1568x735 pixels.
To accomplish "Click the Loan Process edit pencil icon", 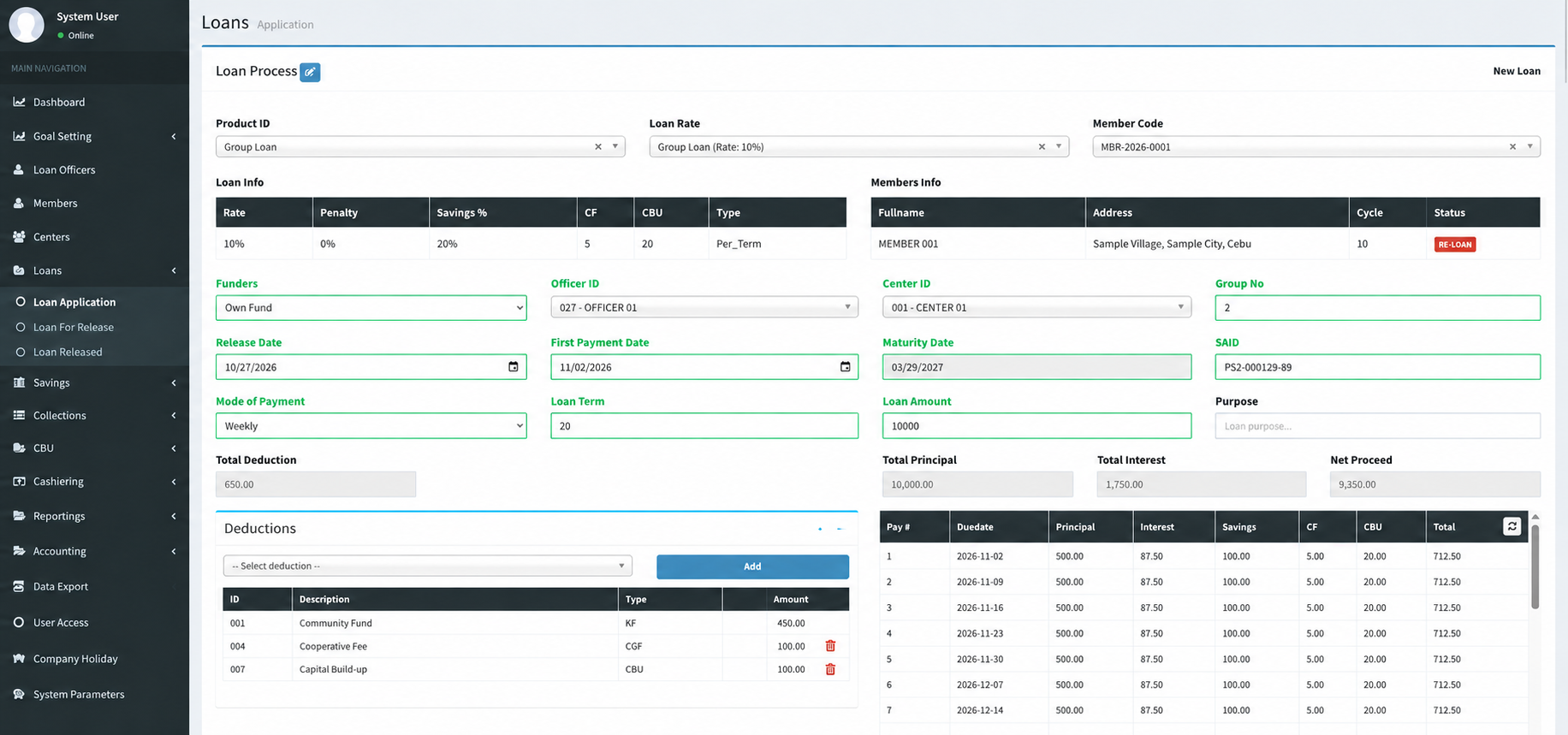I will [x=310, y=73].
